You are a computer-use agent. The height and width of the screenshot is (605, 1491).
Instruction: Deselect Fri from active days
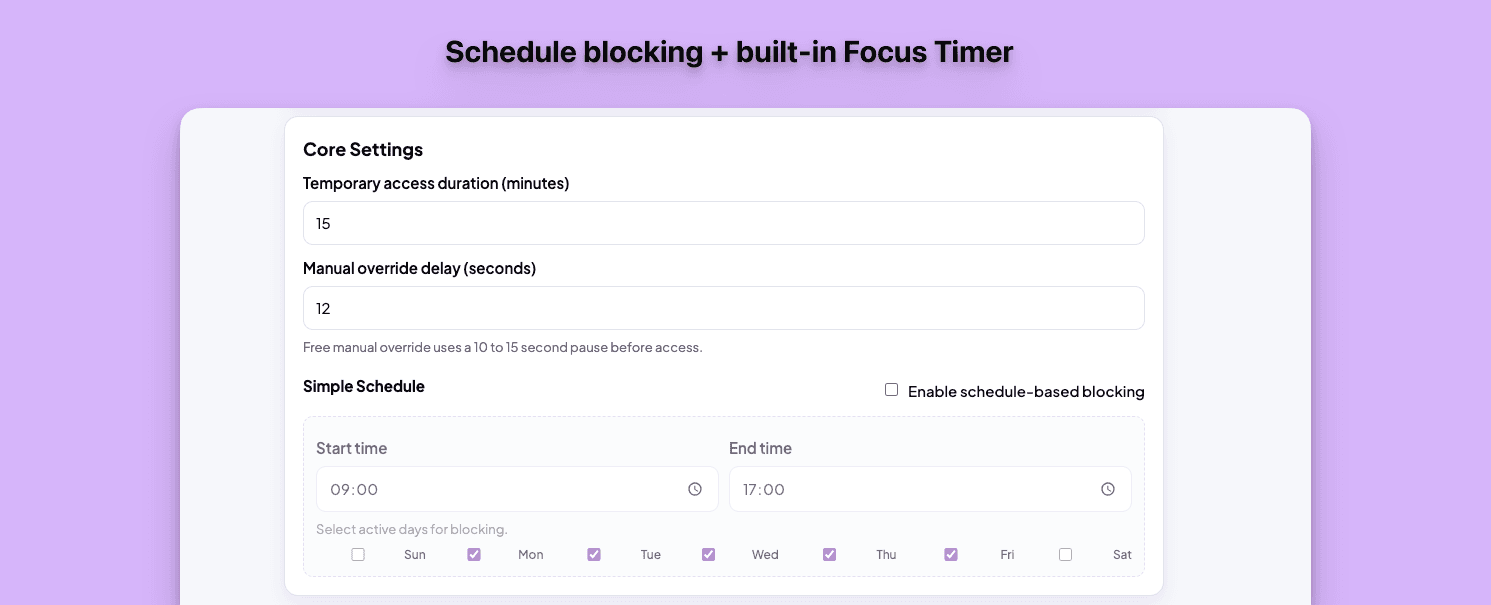point(950,554)
